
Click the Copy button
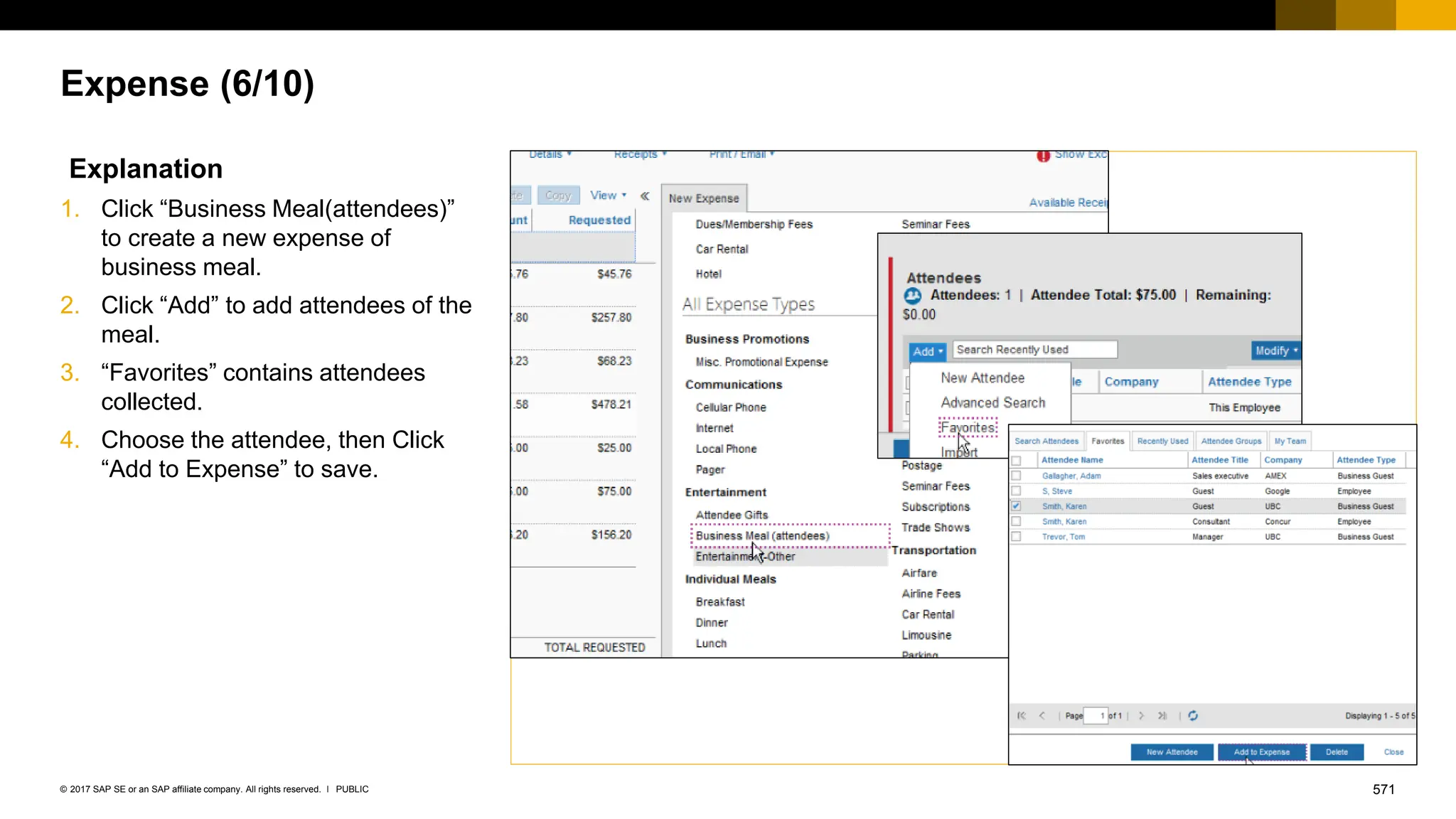click(x=558, y=196)
